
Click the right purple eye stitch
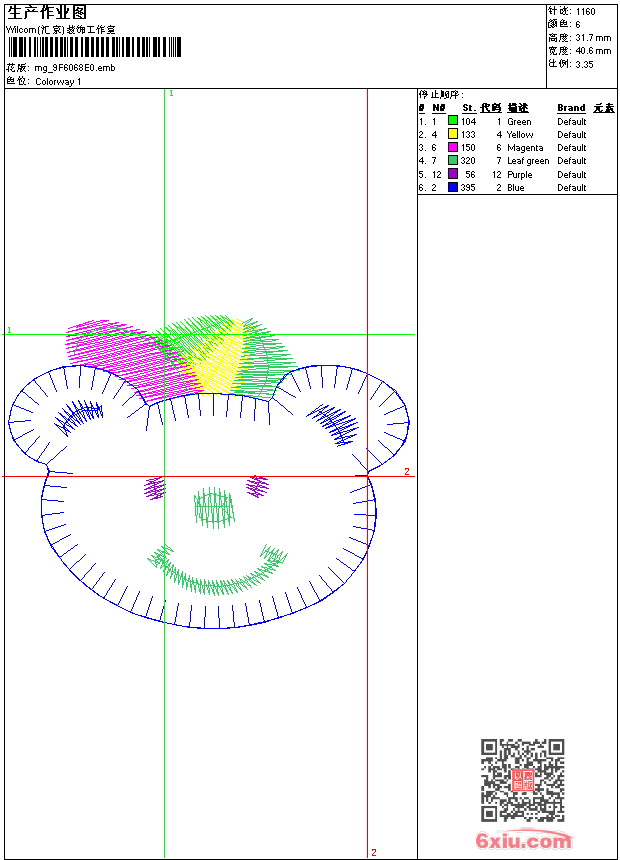coord(257,486)
